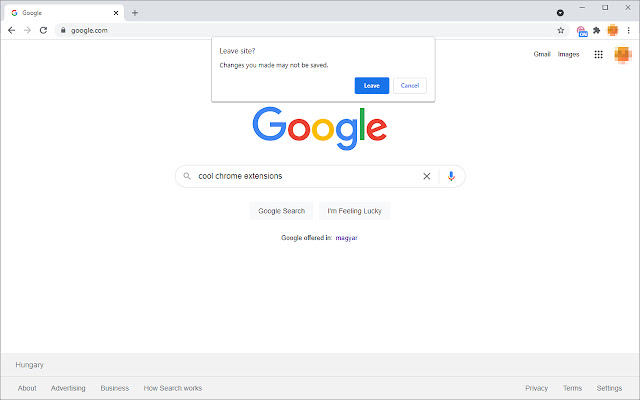Open the Chrome profile avatar in toolbar
Screen dimensions: 640x400
(613, 30)
